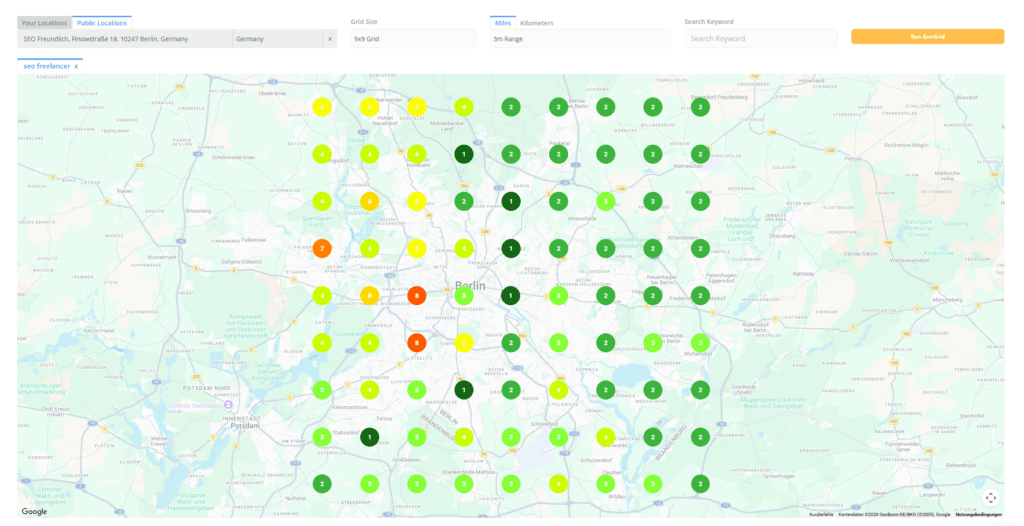Select the yellow 5 marker at Tempelhof
1024x526 pixels.
[x=464, y=342]
